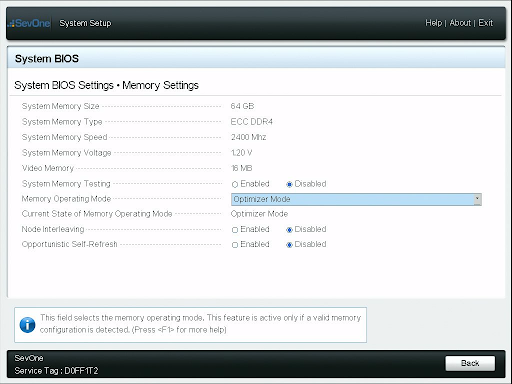Click the Opportunistic Self-Refresh label
512x384 pixels.
(x=69, y=244)
